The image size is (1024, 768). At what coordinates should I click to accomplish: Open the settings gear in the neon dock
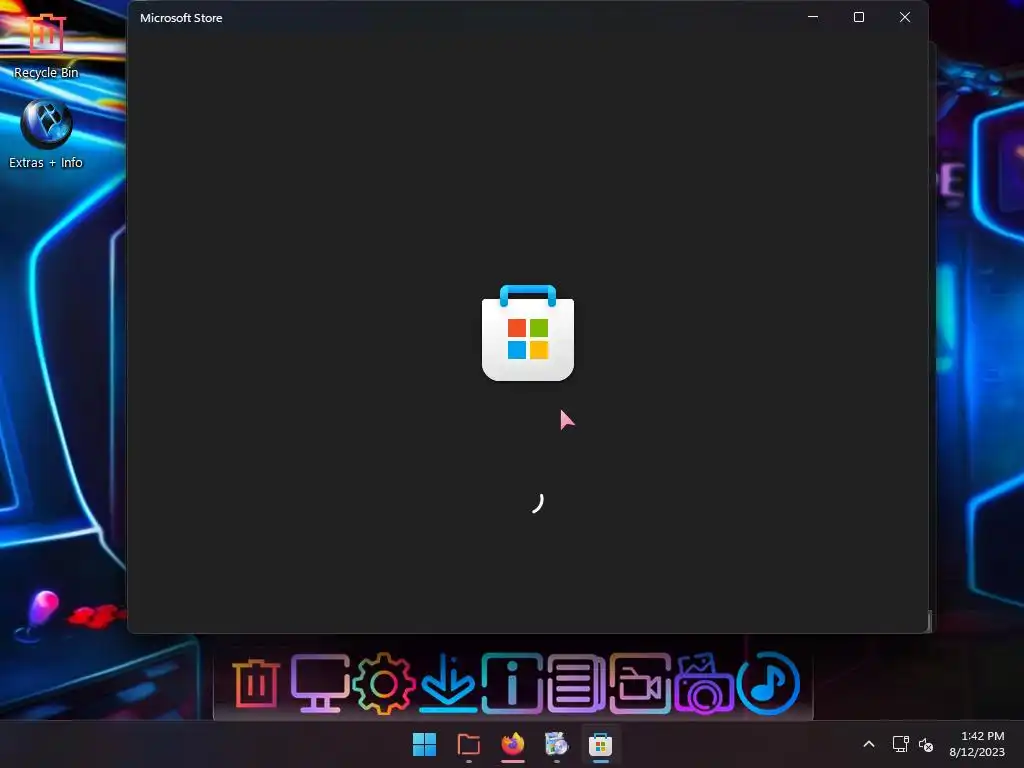(x=383, y=684)
